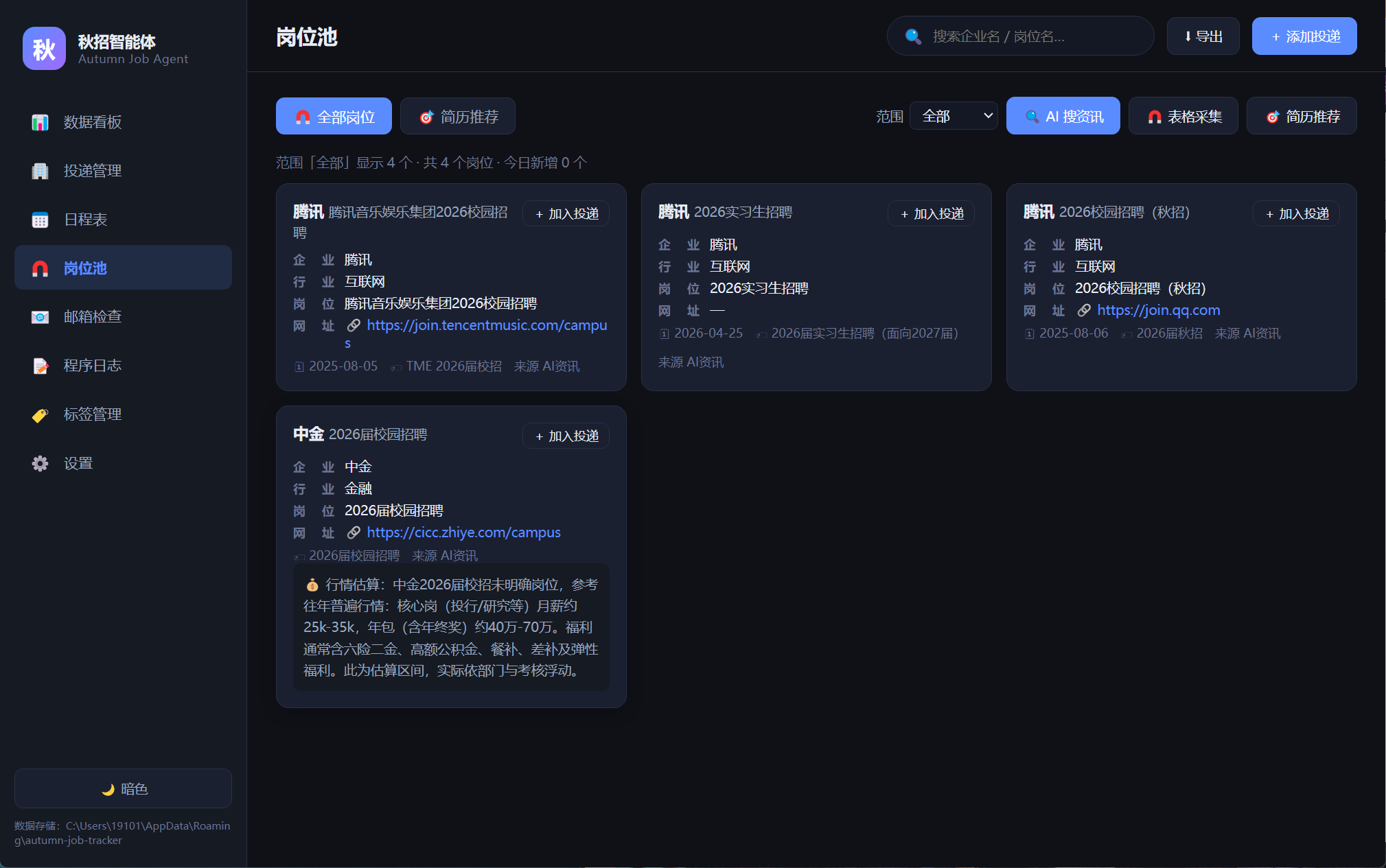
Task: Click the 岗位池 magnet icon in sidebar
Action: (40, 268)
